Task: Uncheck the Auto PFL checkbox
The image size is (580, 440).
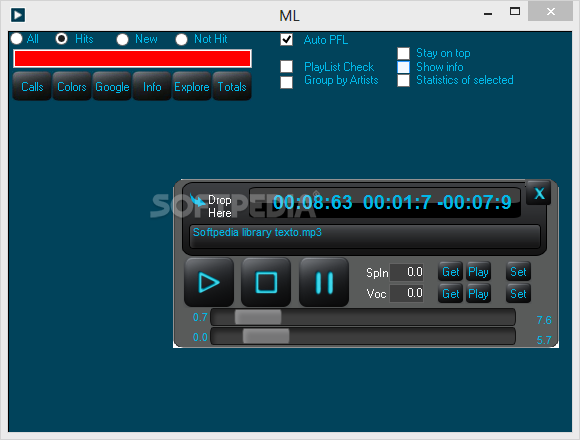Action: (x=286, y=40)
